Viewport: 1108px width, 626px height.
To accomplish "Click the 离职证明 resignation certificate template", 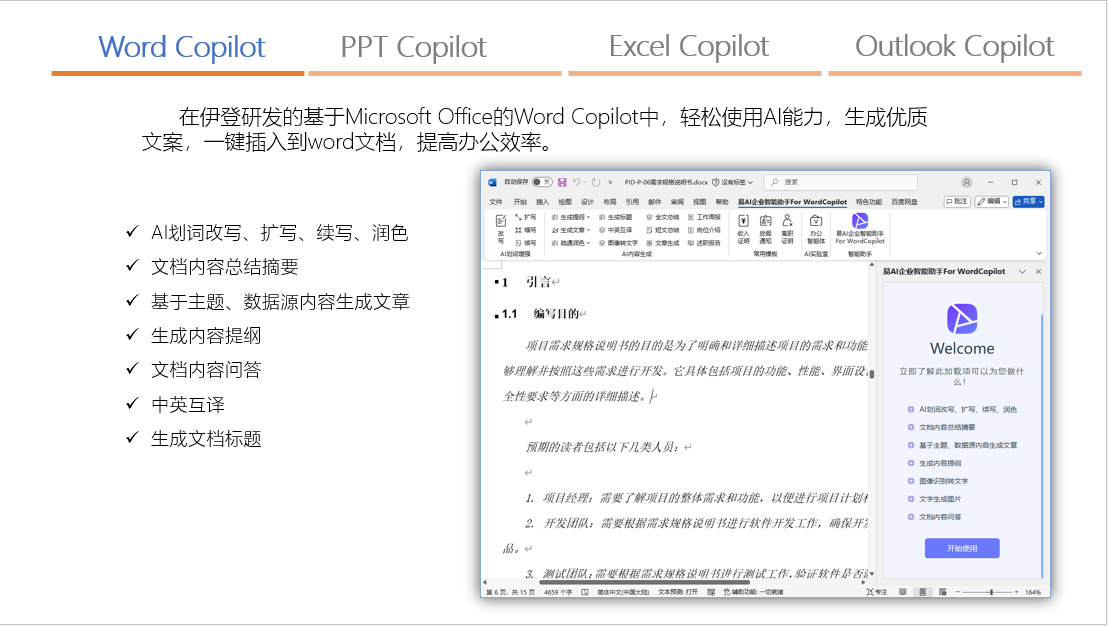I will (787, 229).
